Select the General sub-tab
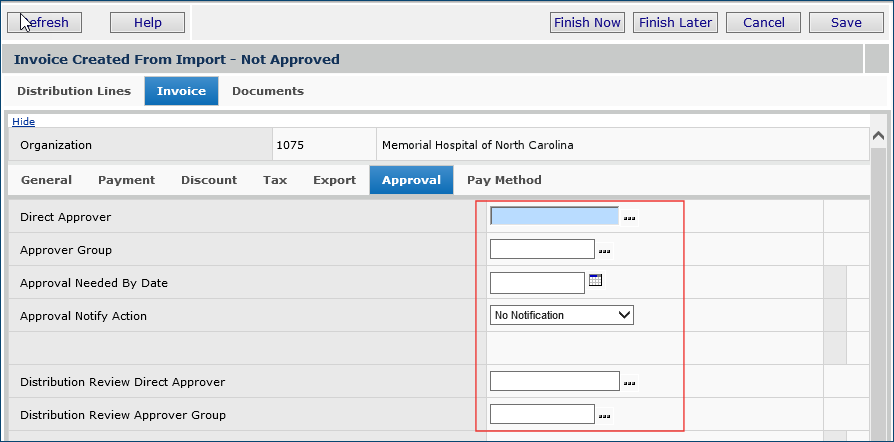Image resolution: width=894 pixels, height=442 pixels. (x=46, y=180)
